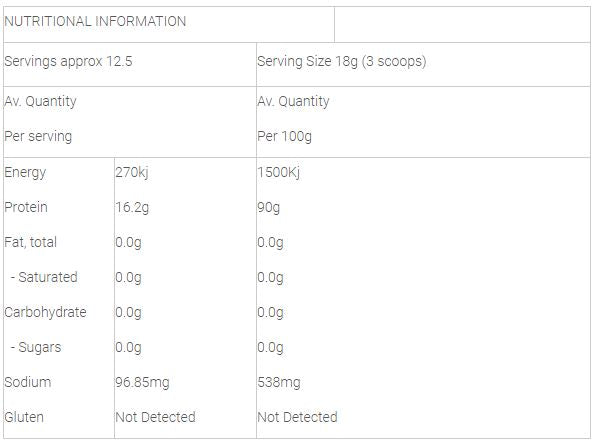Select the Energy row label
The image size is (603, 445).
tap(26, 172)
